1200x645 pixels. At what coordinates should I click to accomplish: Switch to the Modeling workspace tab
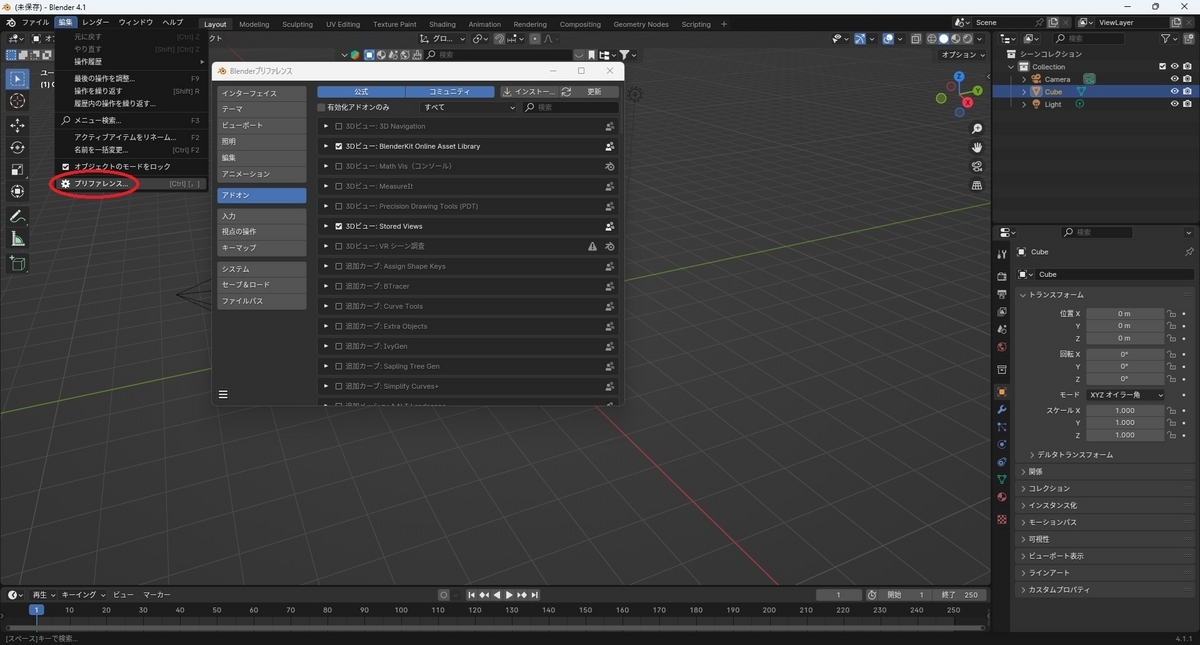[x=254, y=24]
